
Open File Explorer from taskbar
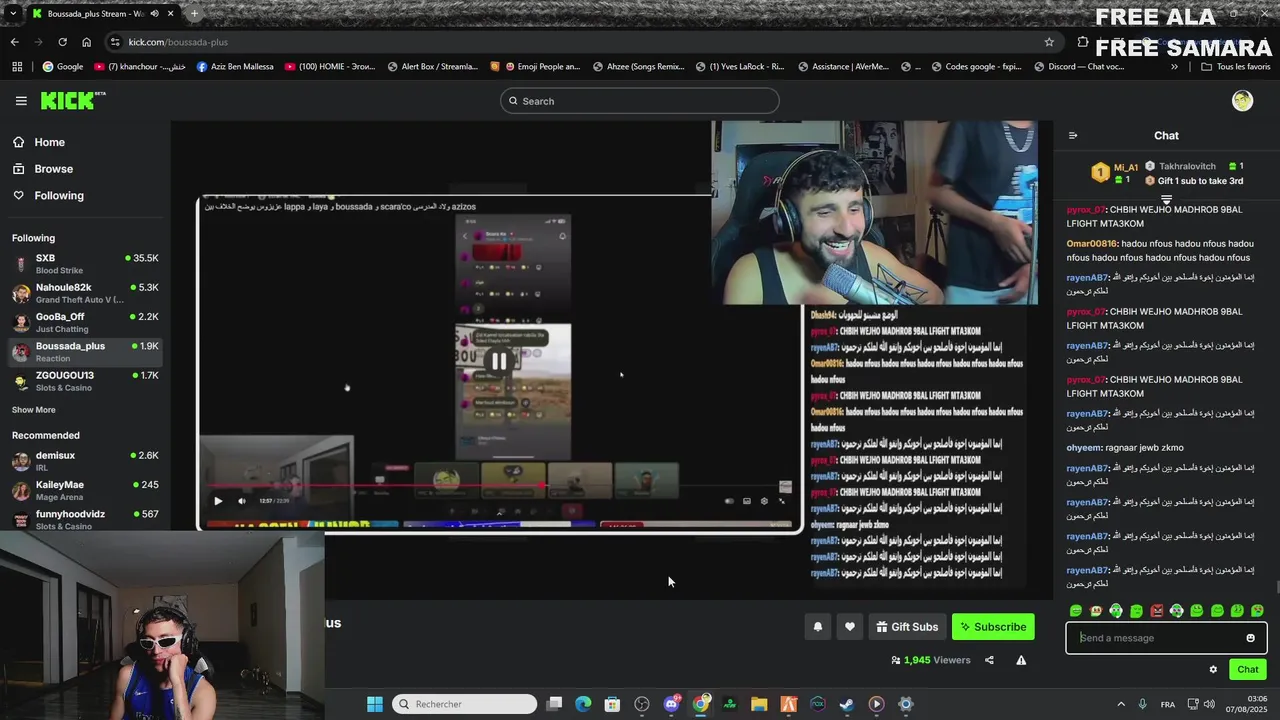point(759,704)
